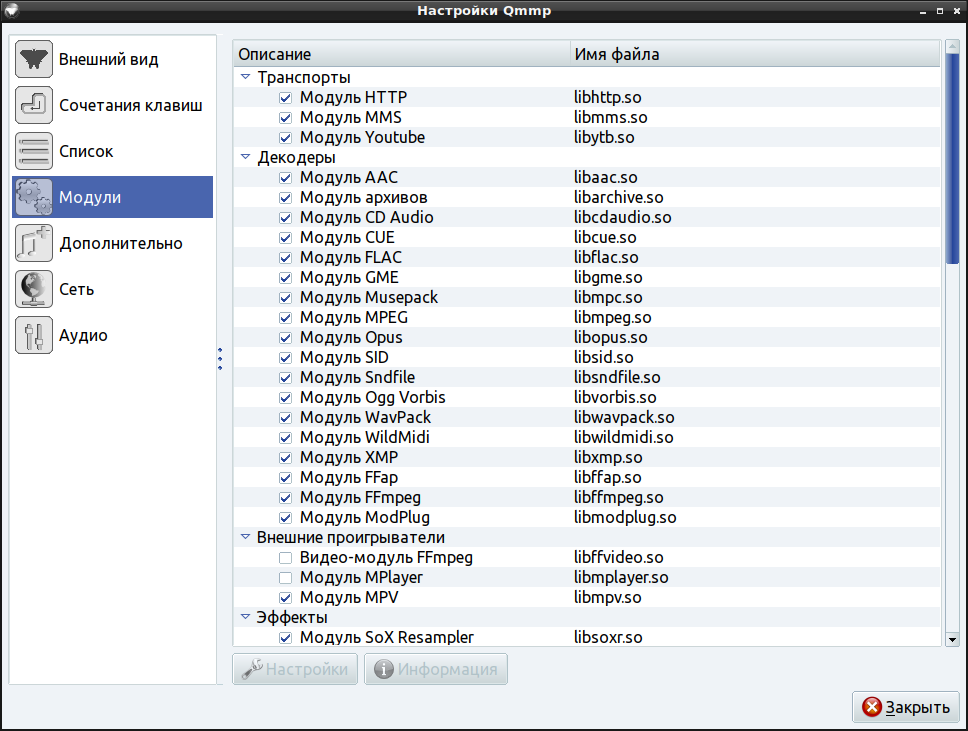The image size is (968, 731).
Task: Enable the Видео-модуль FFmpeg checkbox
Action: (285, 558)
